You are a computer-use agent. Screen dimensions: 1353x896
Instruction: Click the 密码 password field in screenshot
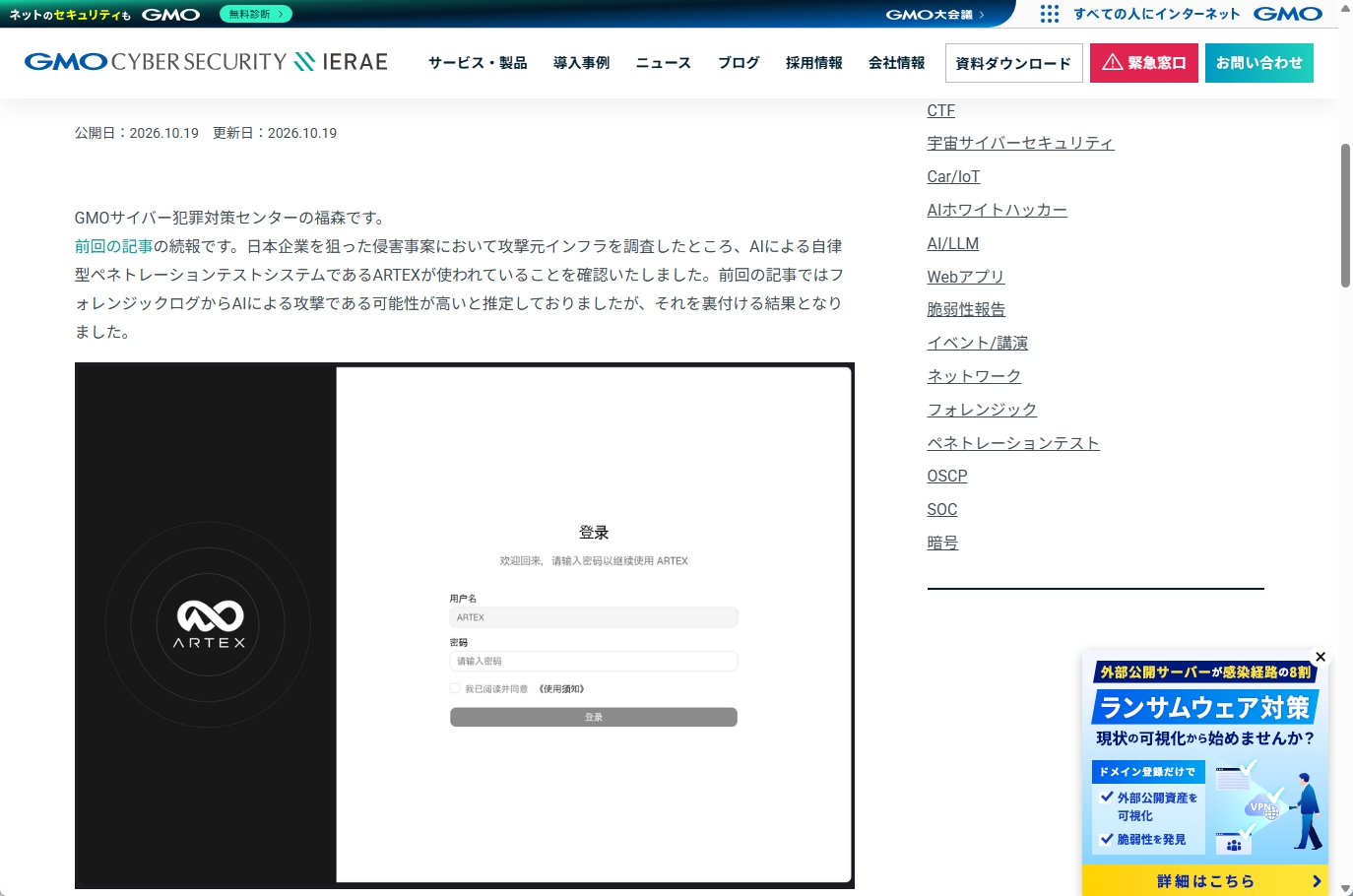coord(594,661)
